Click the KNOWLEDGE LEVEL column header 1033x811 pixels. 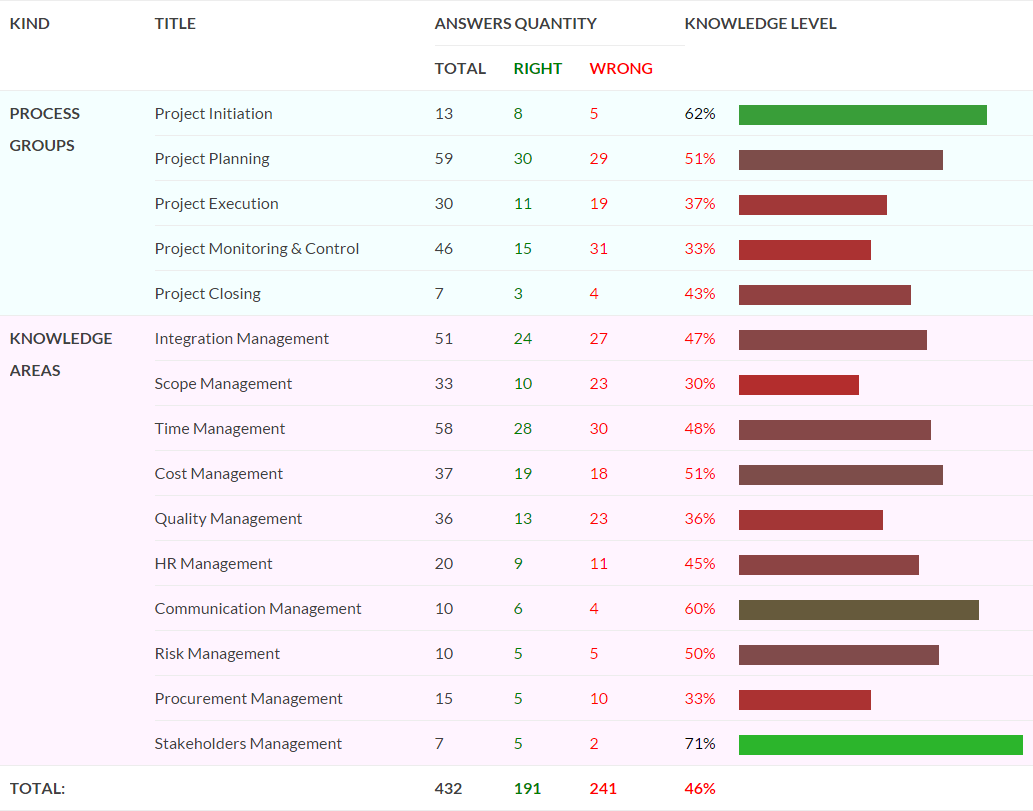(760, 24)
